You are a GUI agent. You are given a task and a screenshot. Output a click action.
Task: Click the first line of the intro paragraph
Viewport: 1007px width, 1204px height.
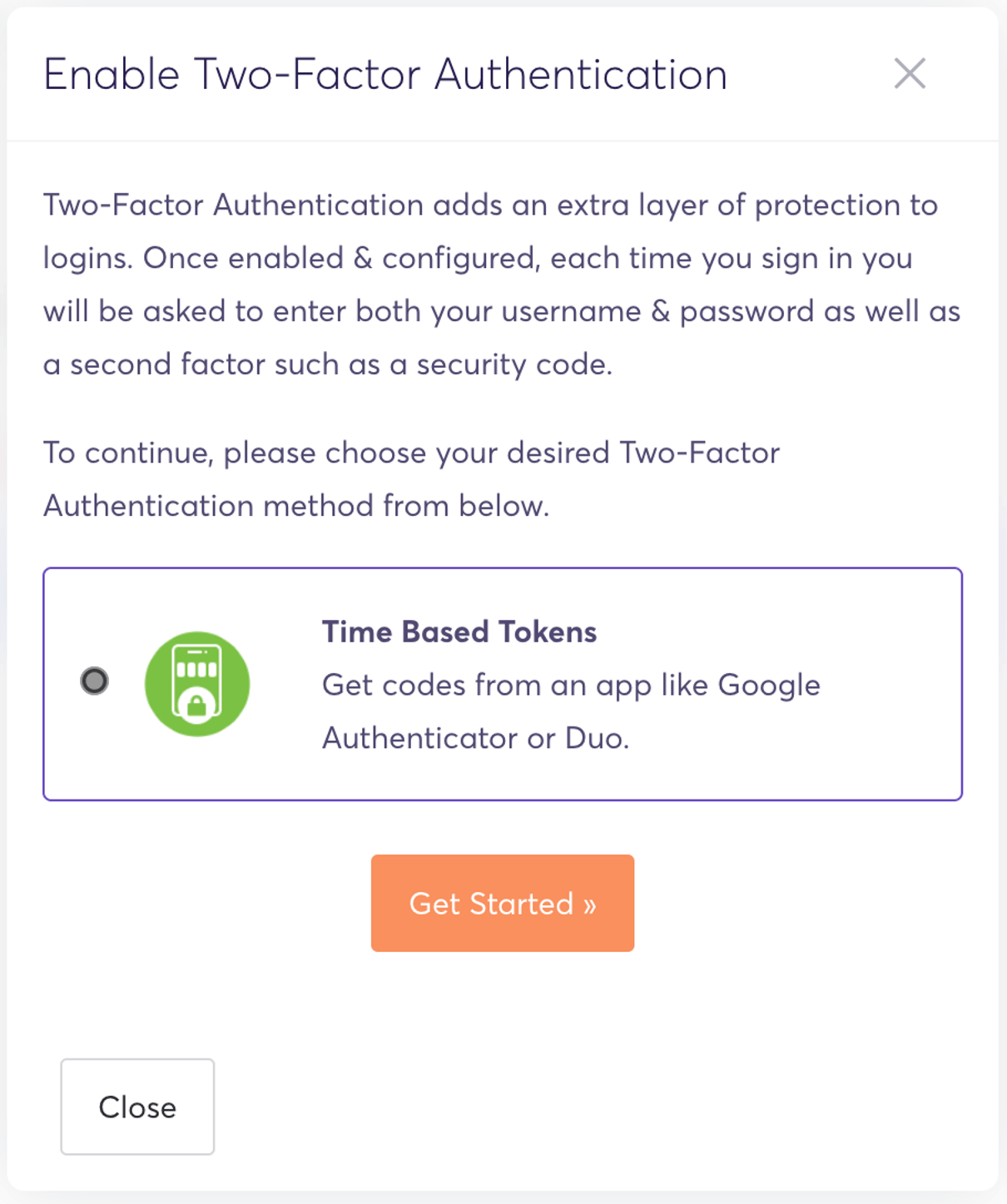[490, 206]
